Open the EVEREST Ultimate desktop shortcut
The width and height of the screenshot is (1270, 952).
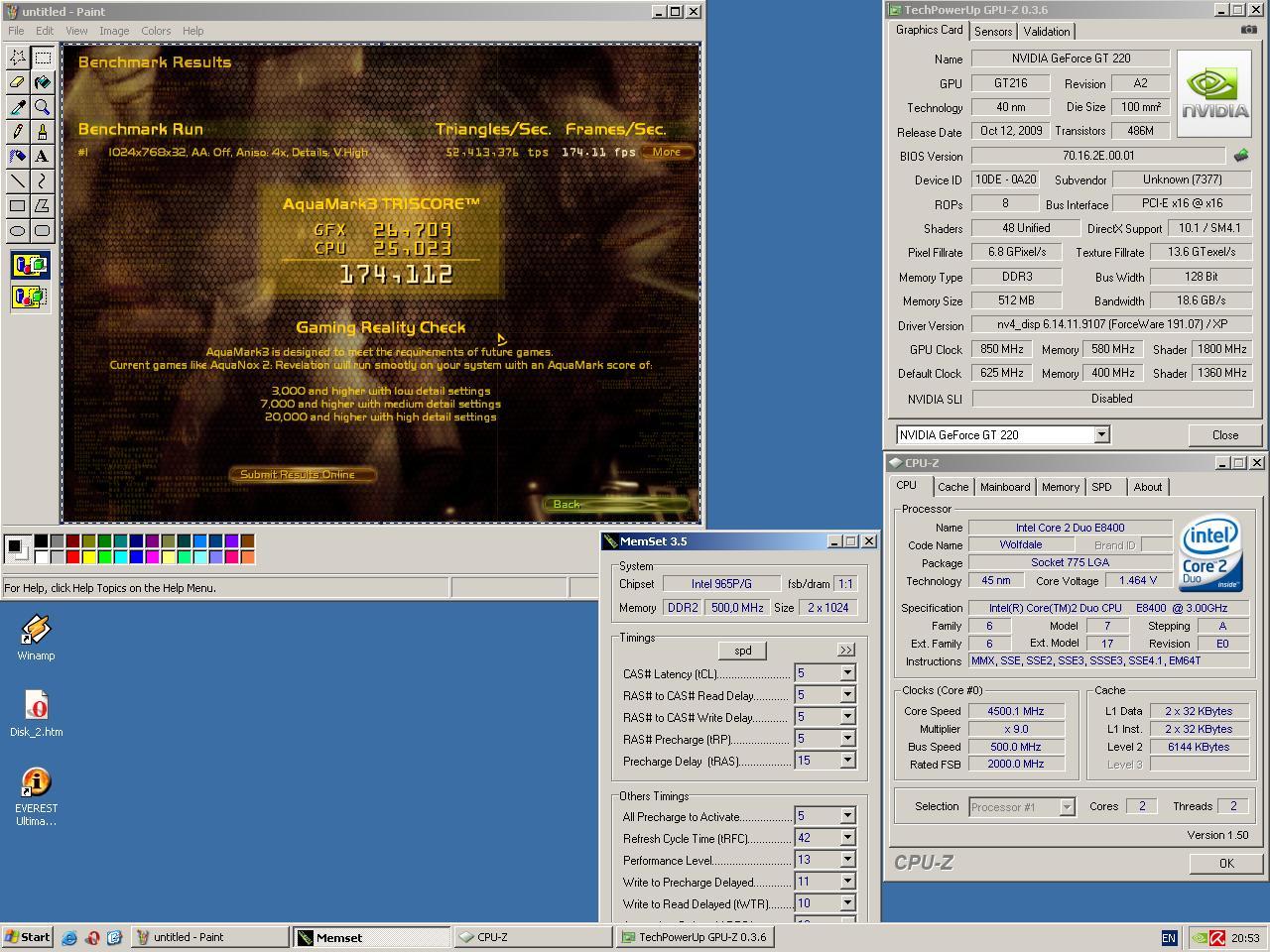(x=36, y=796)
